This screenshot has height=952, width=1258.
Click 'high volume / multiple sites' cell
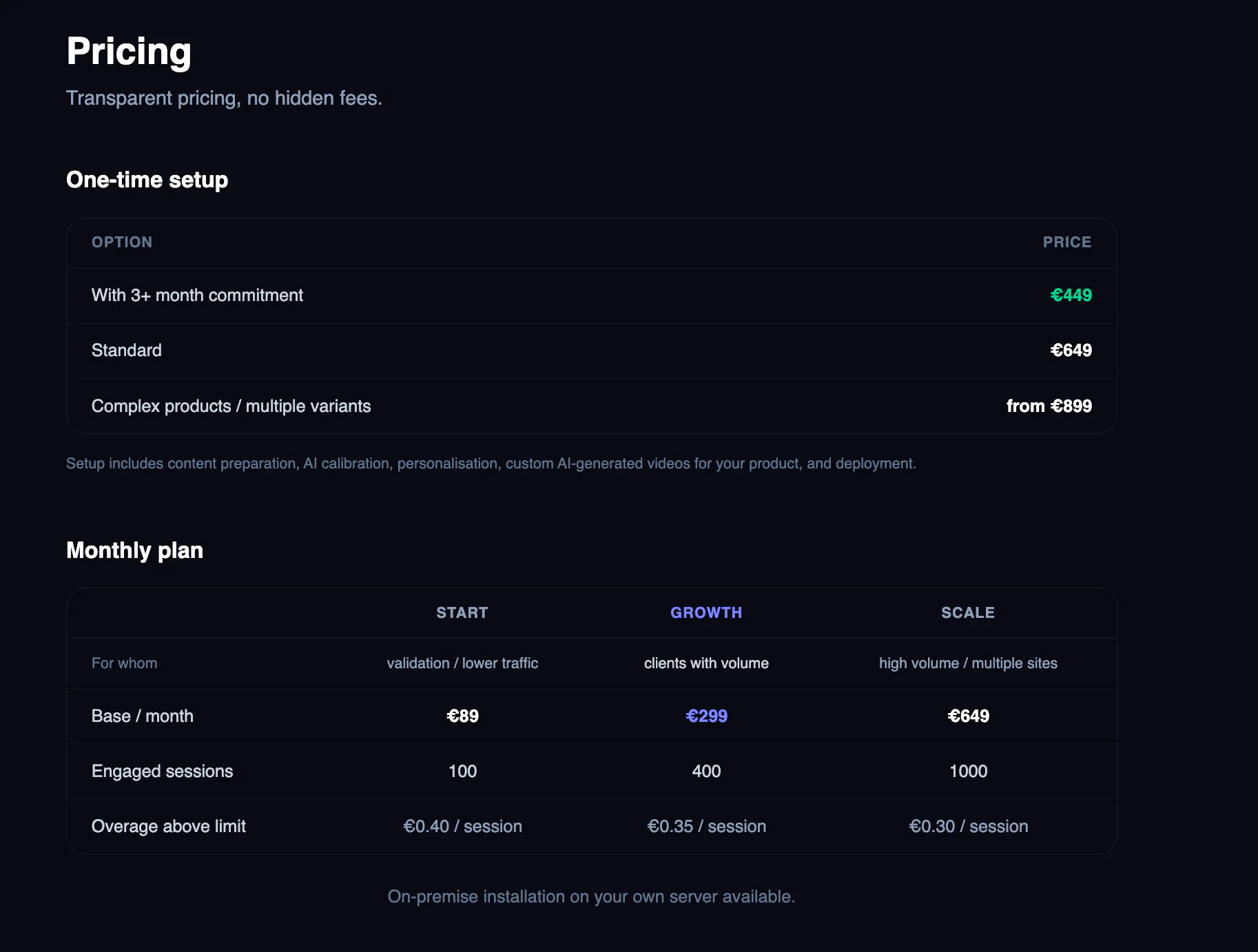[968, 663]
